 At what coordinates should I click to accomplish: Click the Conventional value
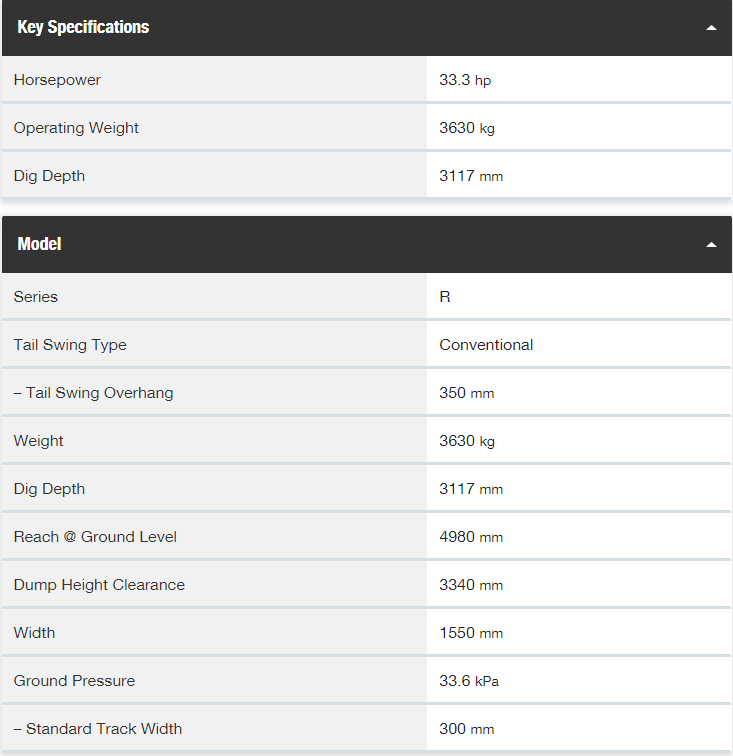(x=486, y=345)
